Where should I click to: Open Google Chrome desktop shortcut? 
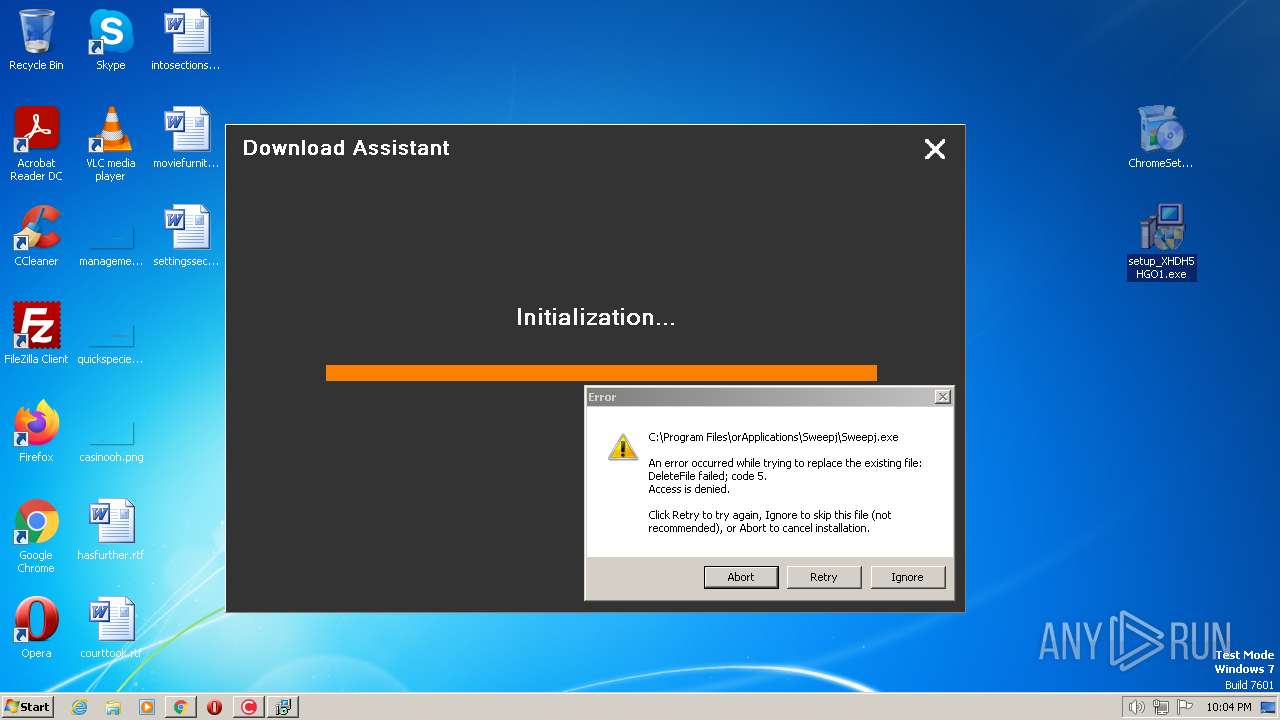36,536
